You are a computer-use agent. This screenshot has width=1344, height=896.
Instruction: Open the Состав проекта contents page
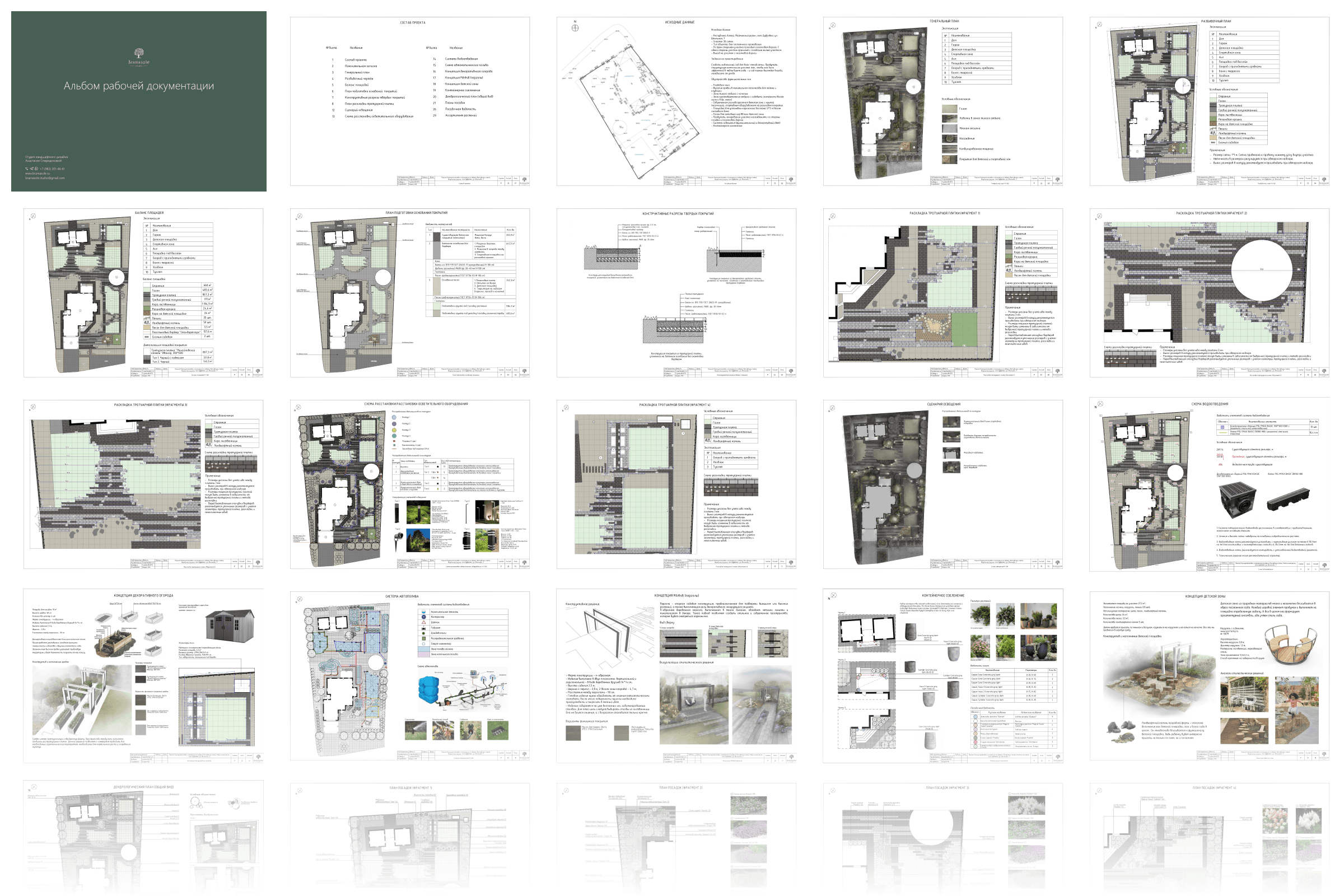point(409,101)
